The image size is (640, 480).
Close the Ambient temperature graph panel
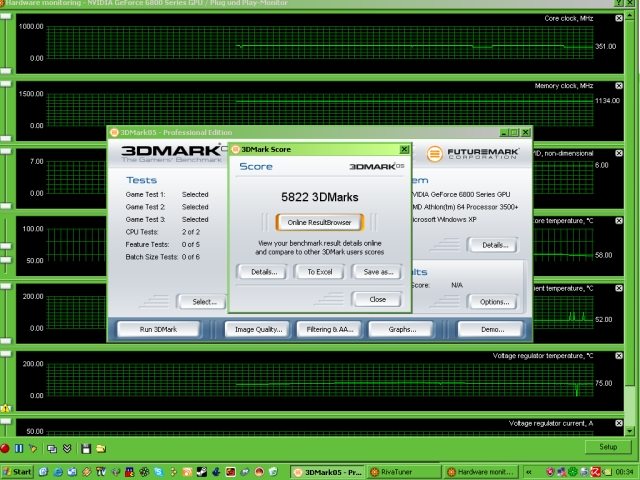[x=619, y=288]
